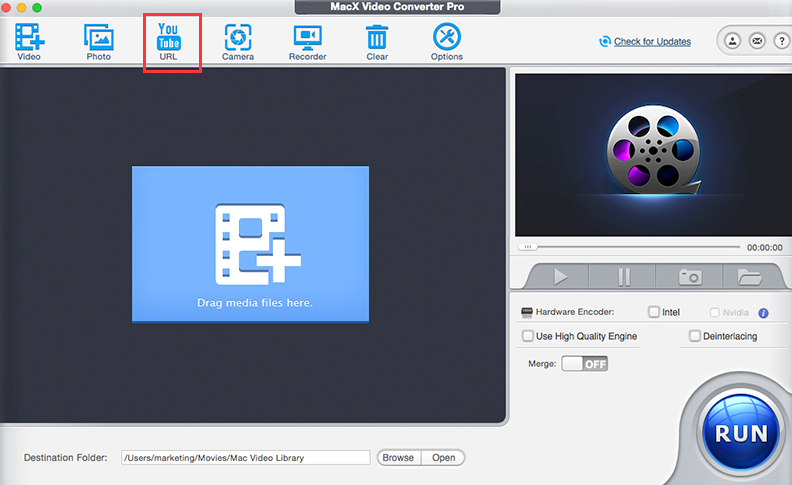Open the snapshot folder icon
The width and height of the screenshot is (792, 485).
[x=750, y=277]
